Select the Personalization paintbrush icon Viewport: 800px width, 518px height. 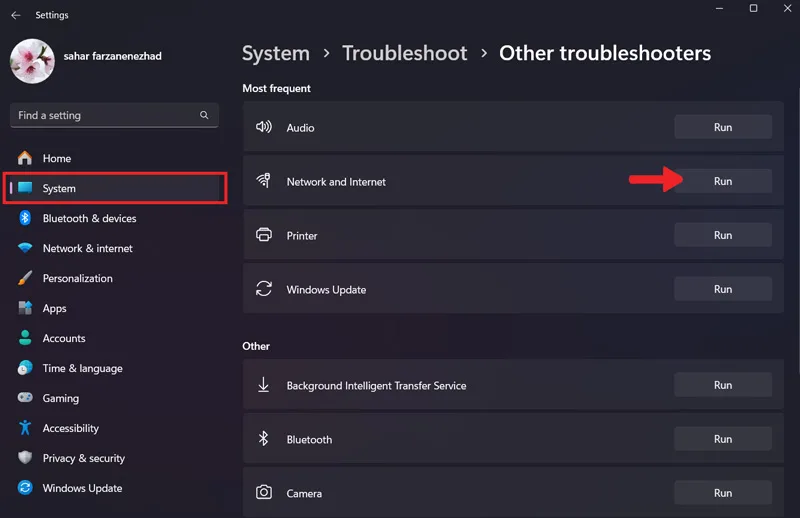(24, 278)
